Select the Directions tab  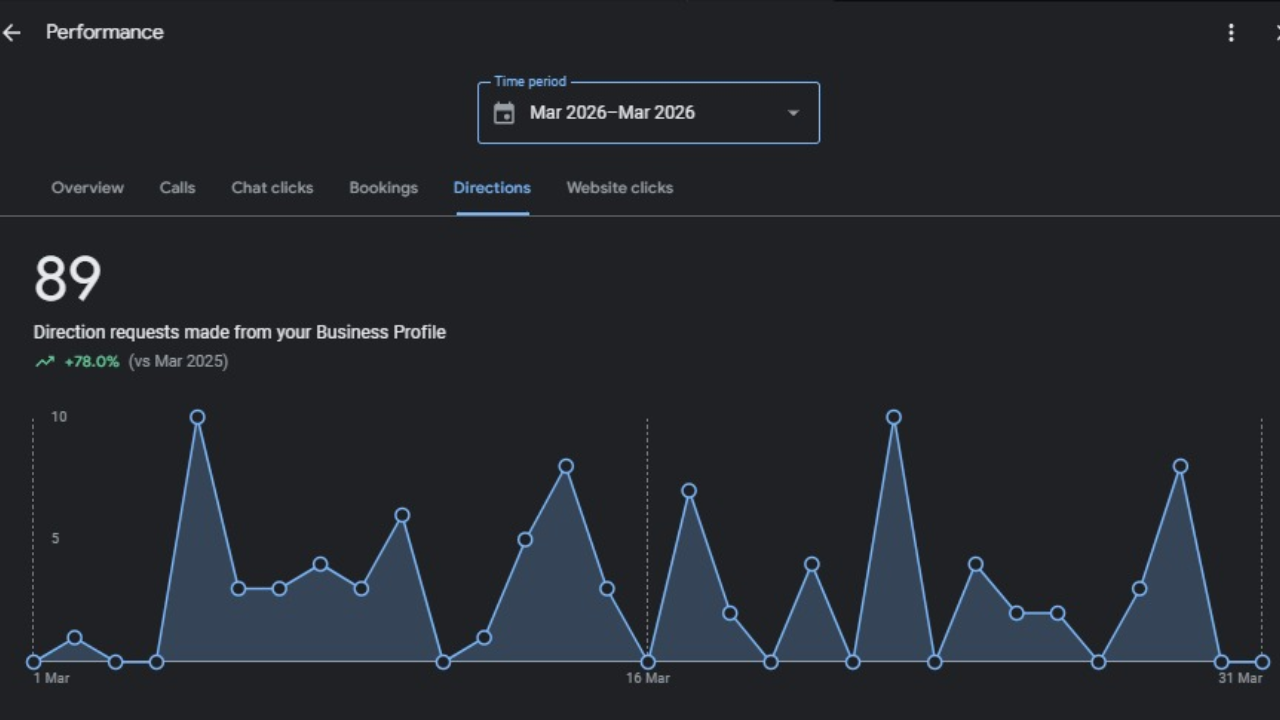(492, 188)
